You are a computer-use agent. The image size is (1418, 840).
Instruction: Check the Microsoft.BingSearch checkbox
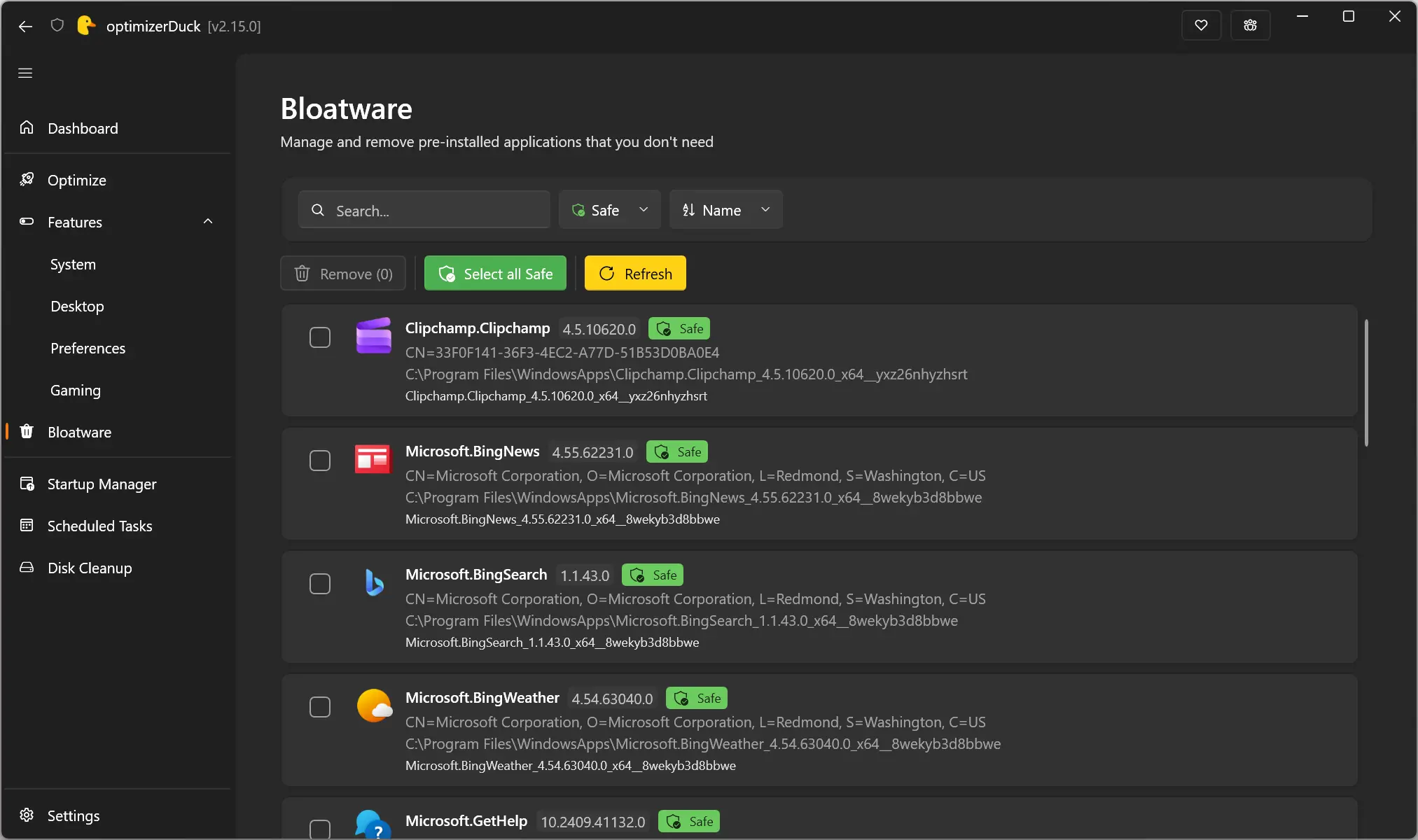pyautogui.click(x=320, y=584)
